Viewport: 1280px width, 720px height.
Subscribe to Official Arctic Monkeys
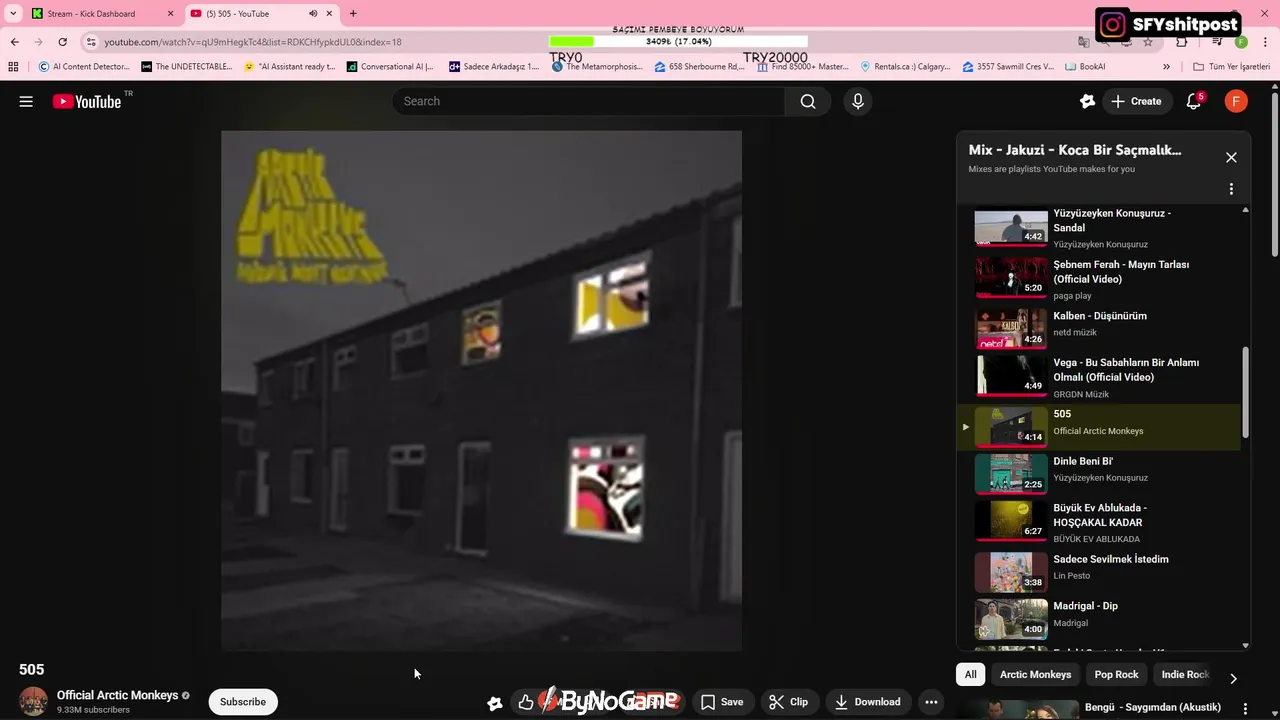243,702
